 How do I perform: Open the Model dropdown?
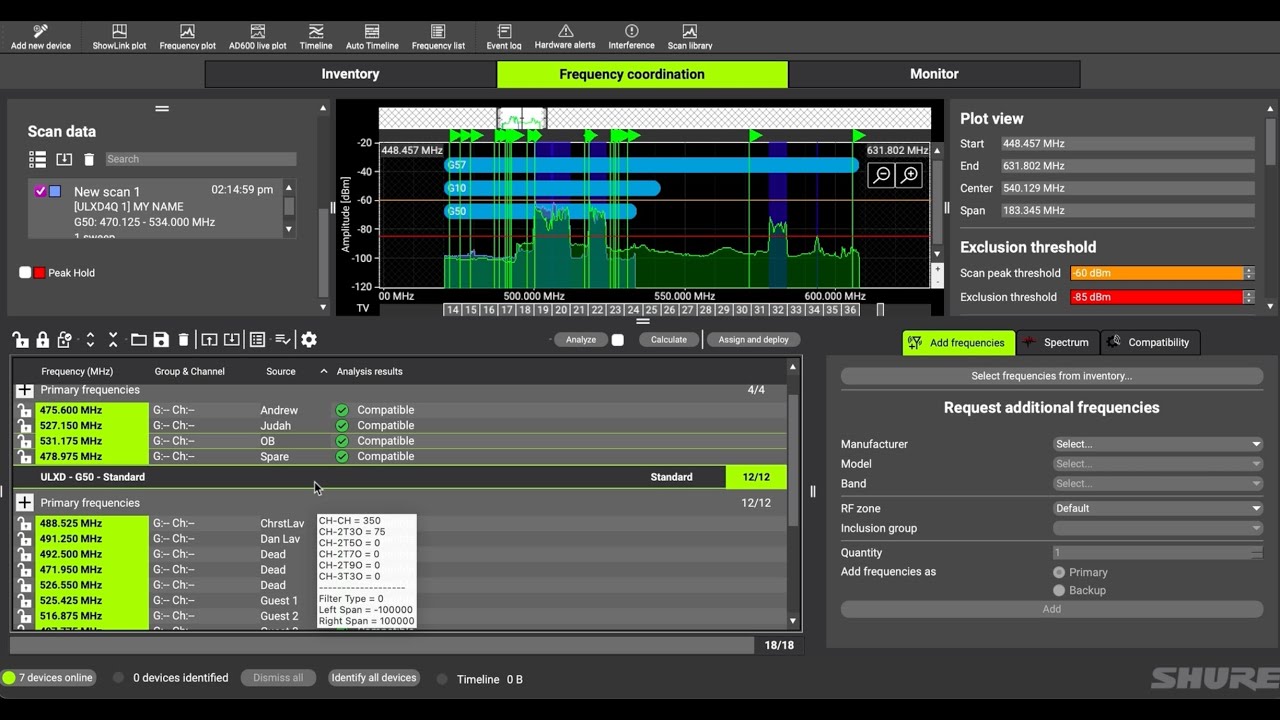1158,464
